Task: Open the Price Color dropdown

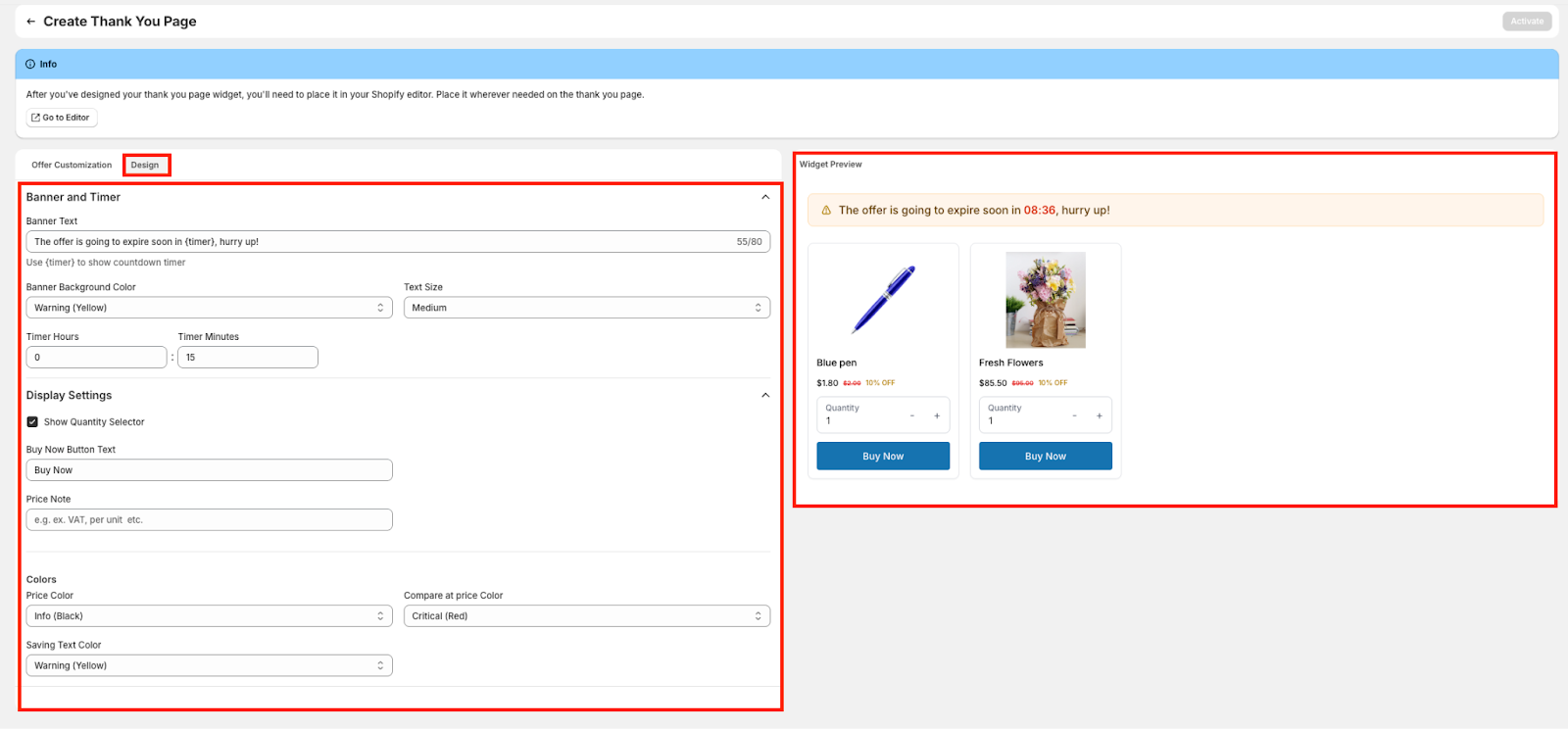Action: (209, 616)
